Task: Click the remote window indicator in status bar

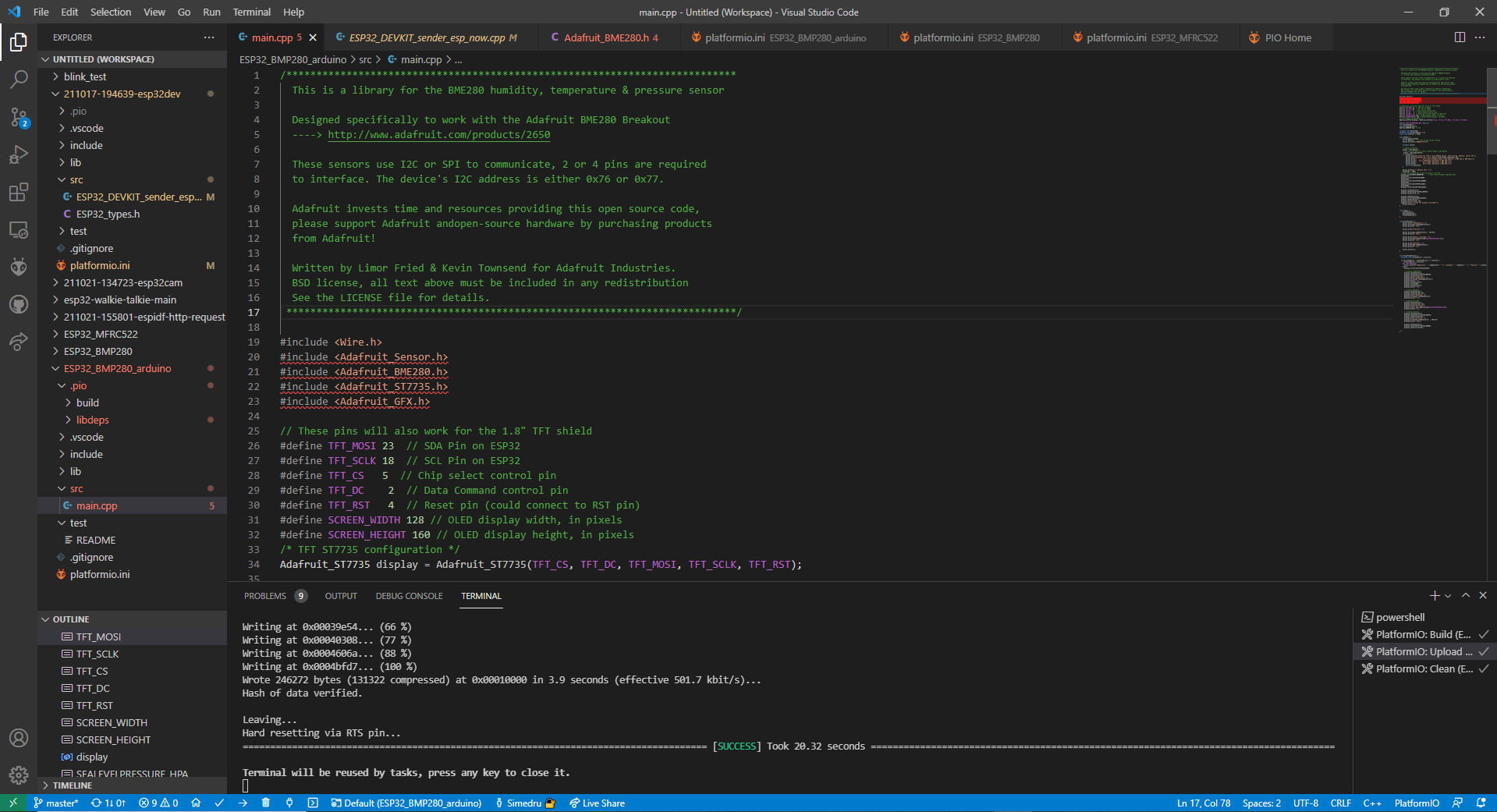Action: (x=12, y=803)
